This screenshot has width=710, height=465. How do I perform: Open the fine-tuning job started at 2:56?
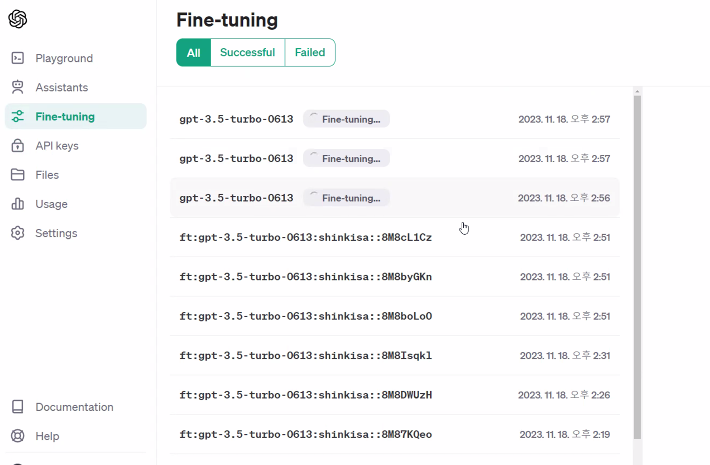395,198
